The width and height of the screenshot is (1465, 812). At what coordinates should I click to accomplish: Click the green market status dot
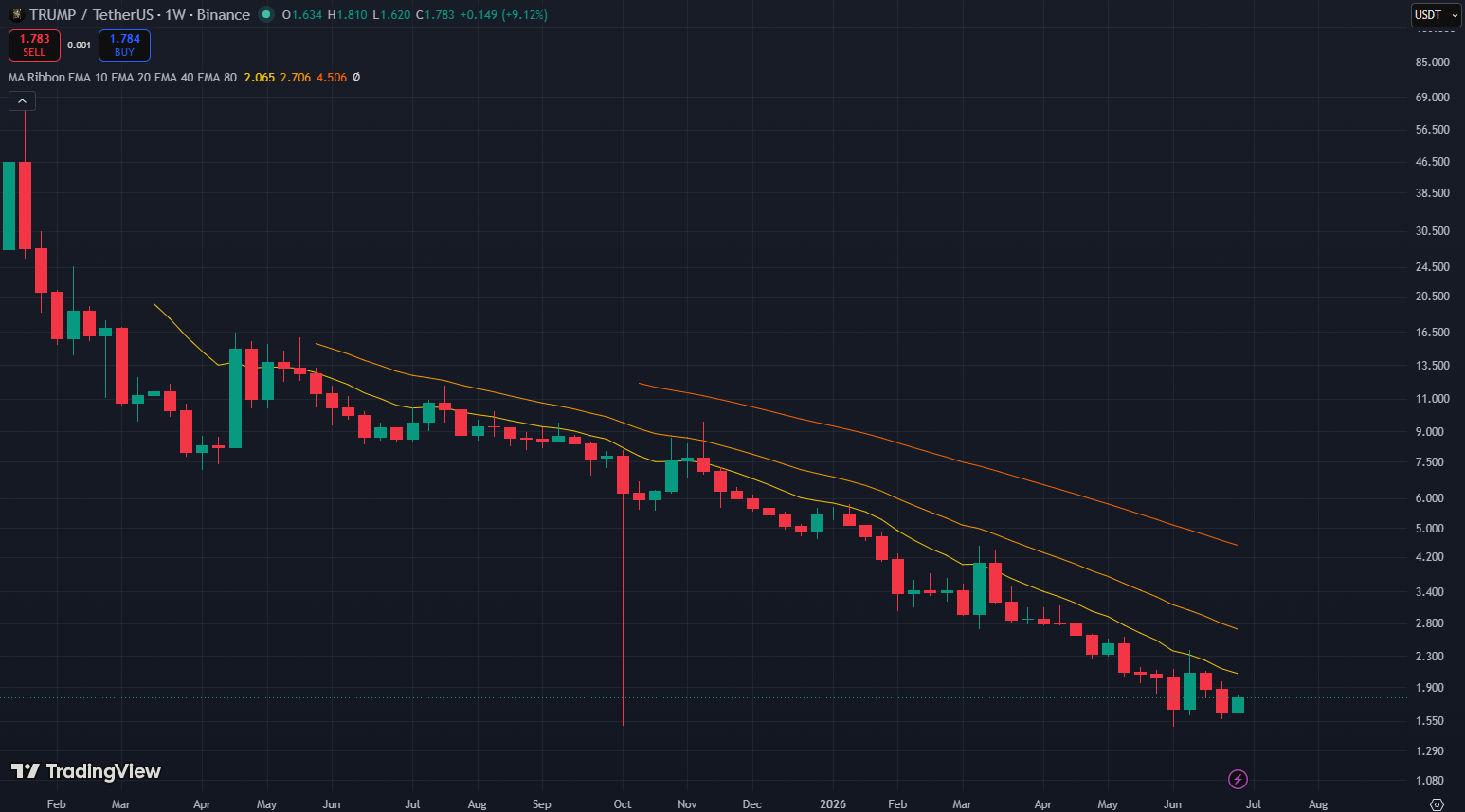(x=265, y=15)
